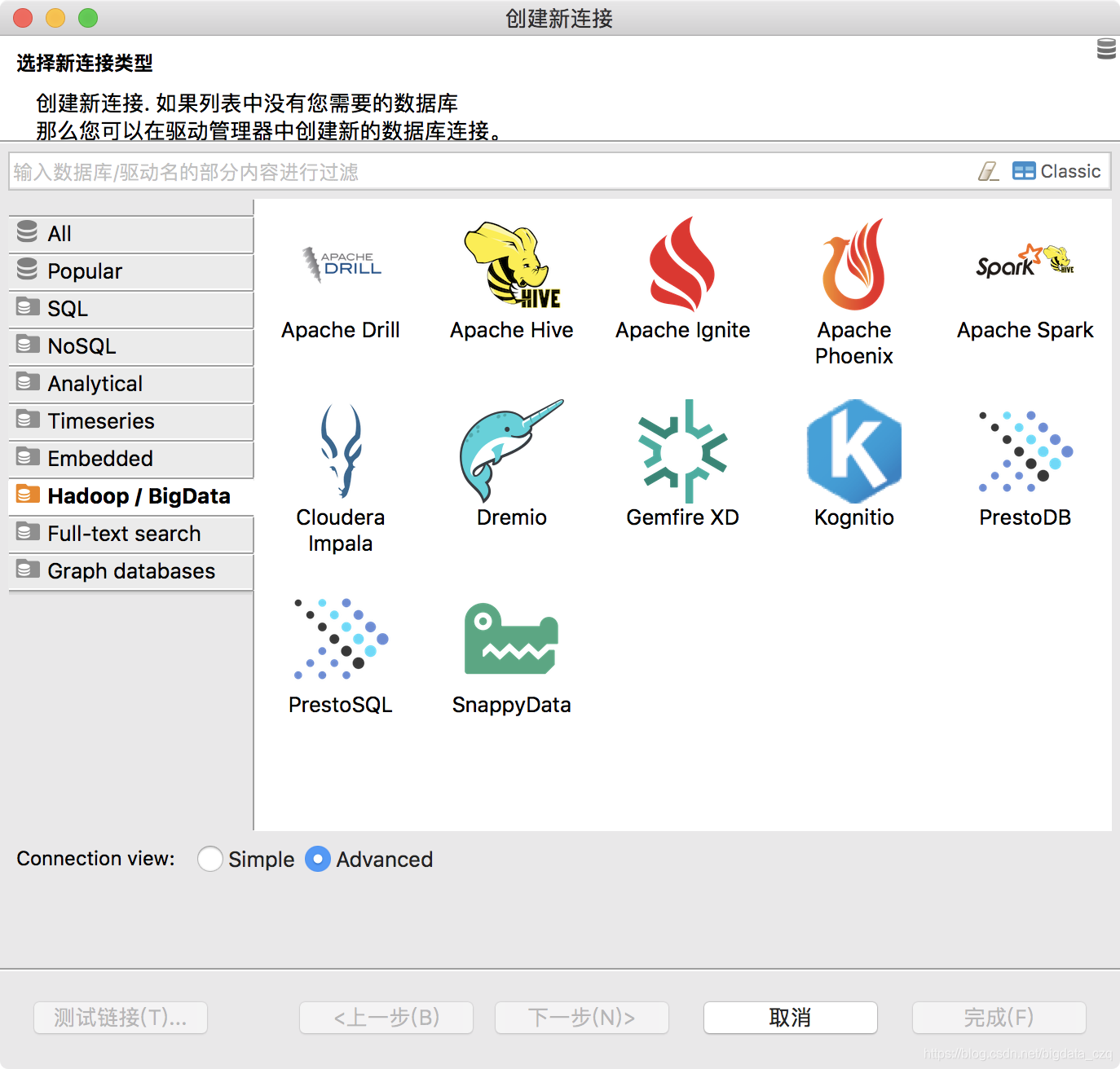Click the Connection view: label
This screenshot has width=1120, height=1069.
click(x=96, y=859)
